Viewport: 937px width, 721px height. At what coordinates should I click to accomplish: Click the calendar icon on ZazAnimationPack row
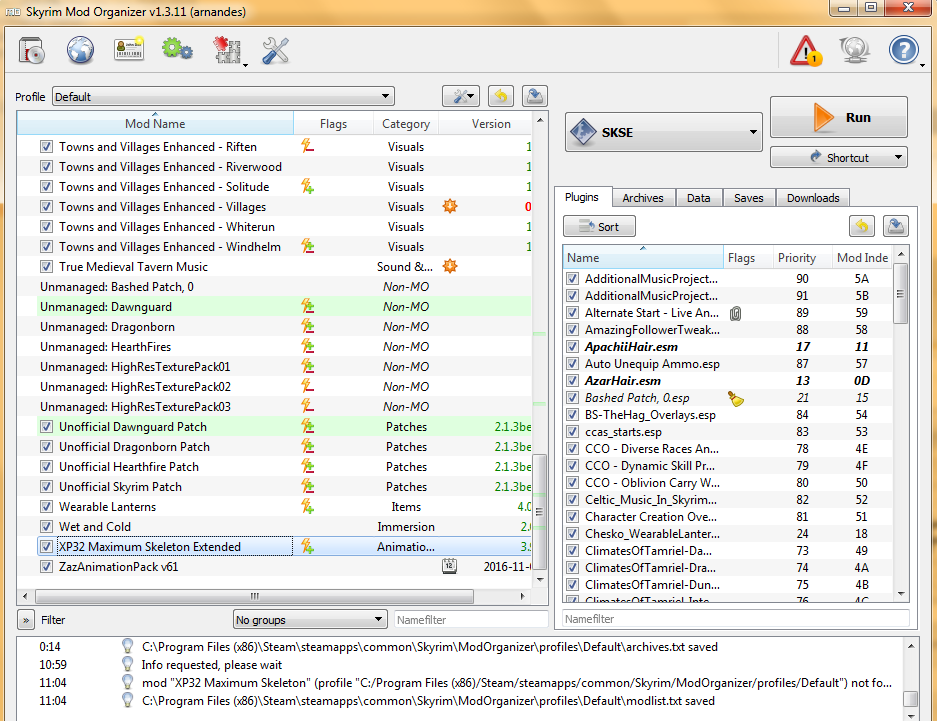coord(449,566)
